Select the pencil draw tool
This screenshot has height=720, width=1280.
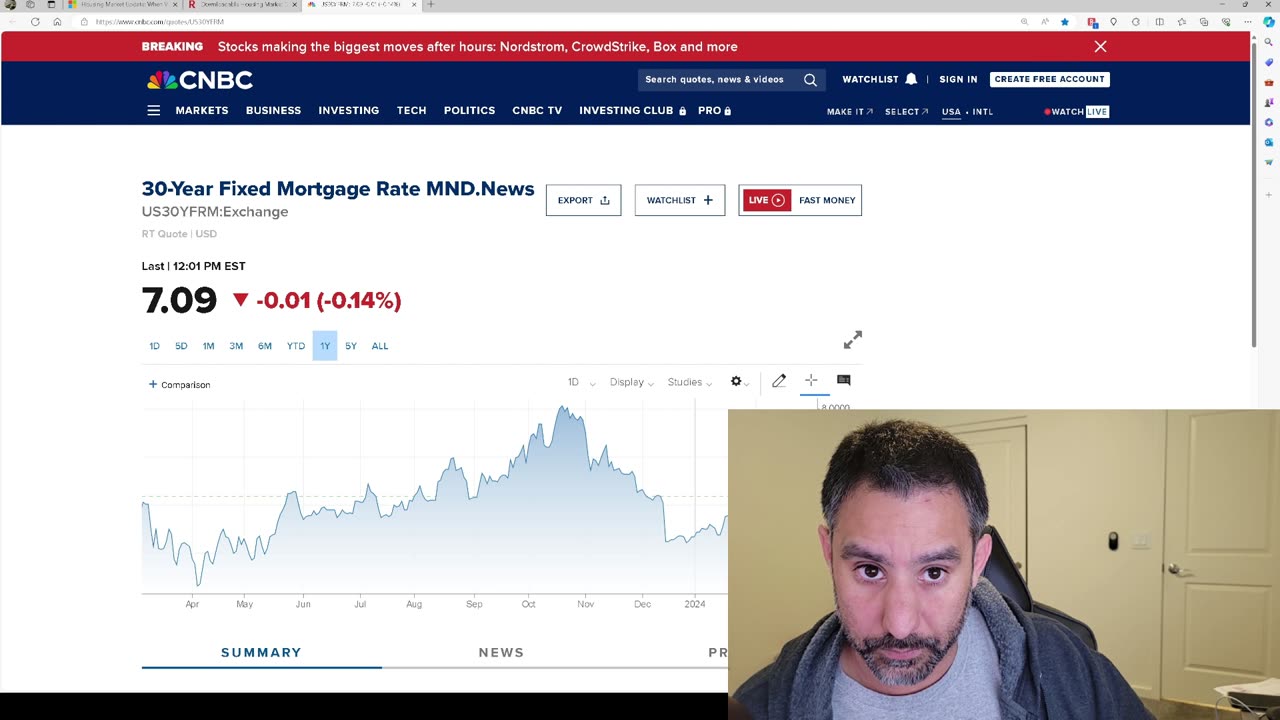tap(779, 380)
